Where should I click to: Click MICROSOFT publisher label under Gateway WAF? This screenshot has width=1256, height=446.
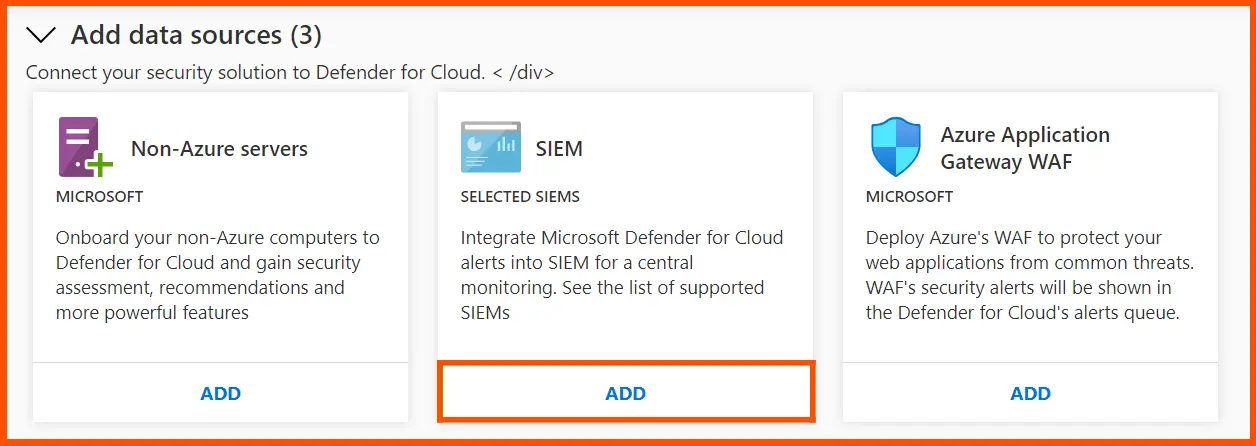point(910,197)
